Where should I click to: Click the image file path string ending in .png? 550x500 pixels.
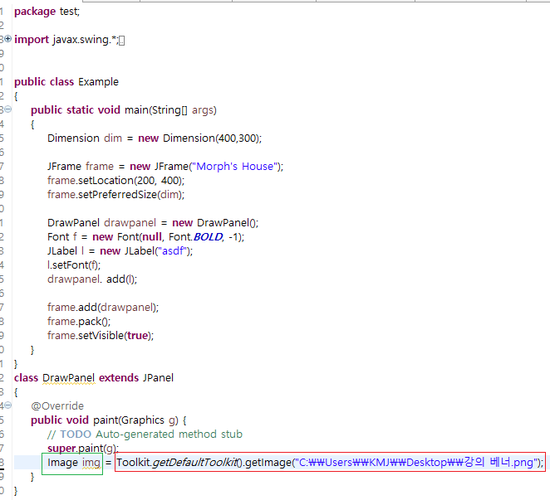coord(416,462)
